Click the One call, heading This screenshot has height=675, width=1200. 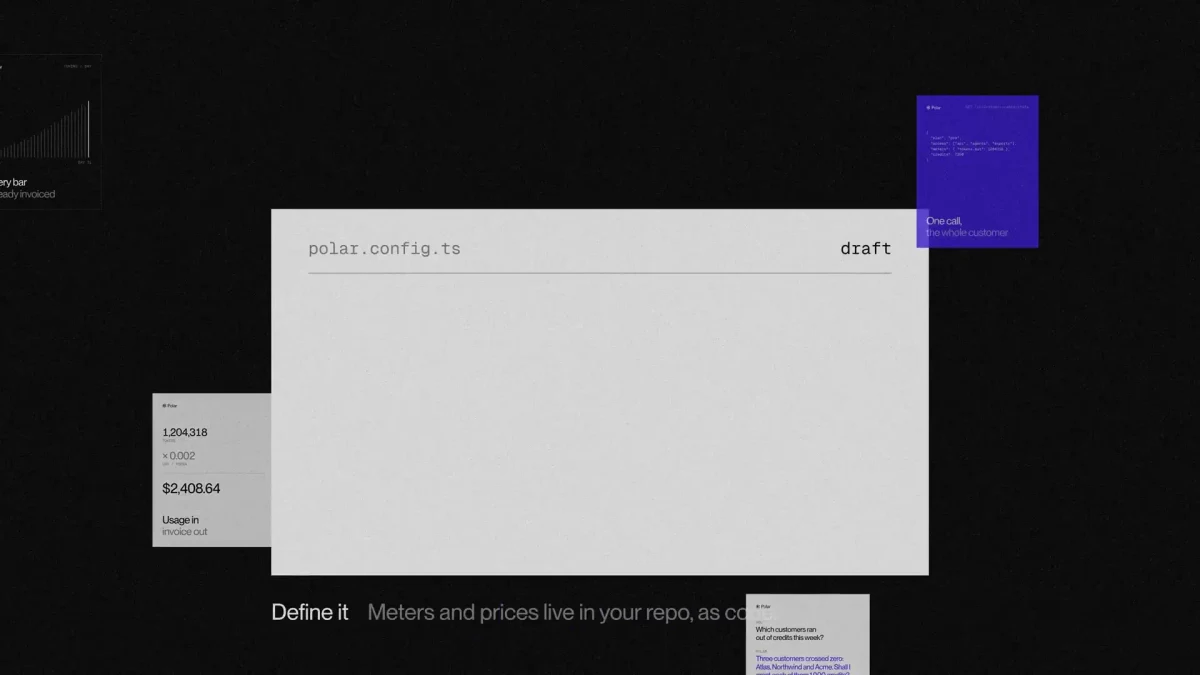point(944,221)
